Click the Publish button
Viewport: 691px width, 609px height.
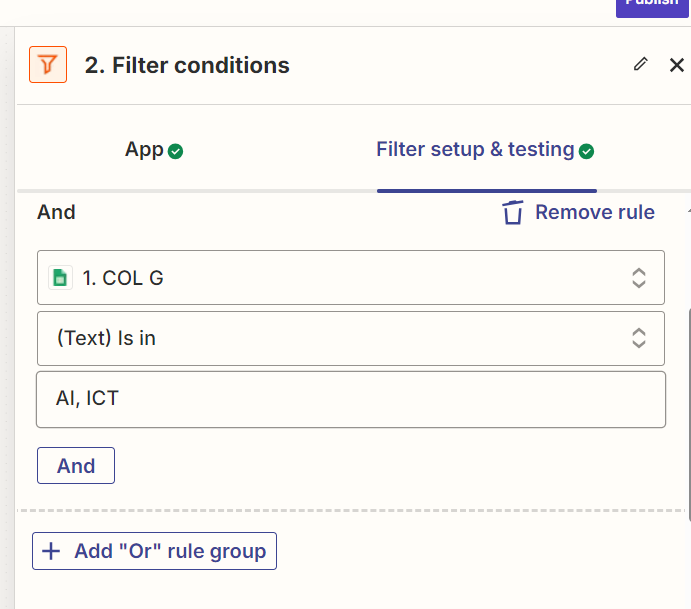pos(652,6)
